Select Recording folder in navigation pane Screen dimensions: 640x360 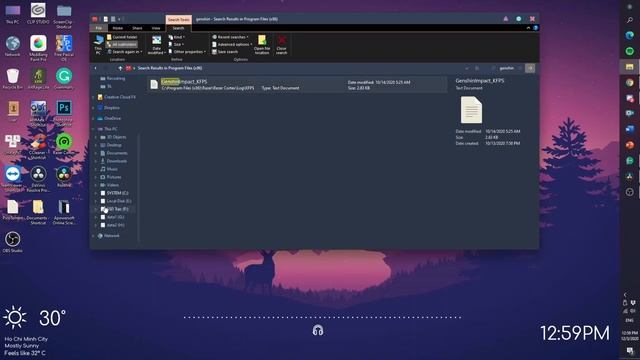(113, 78)
